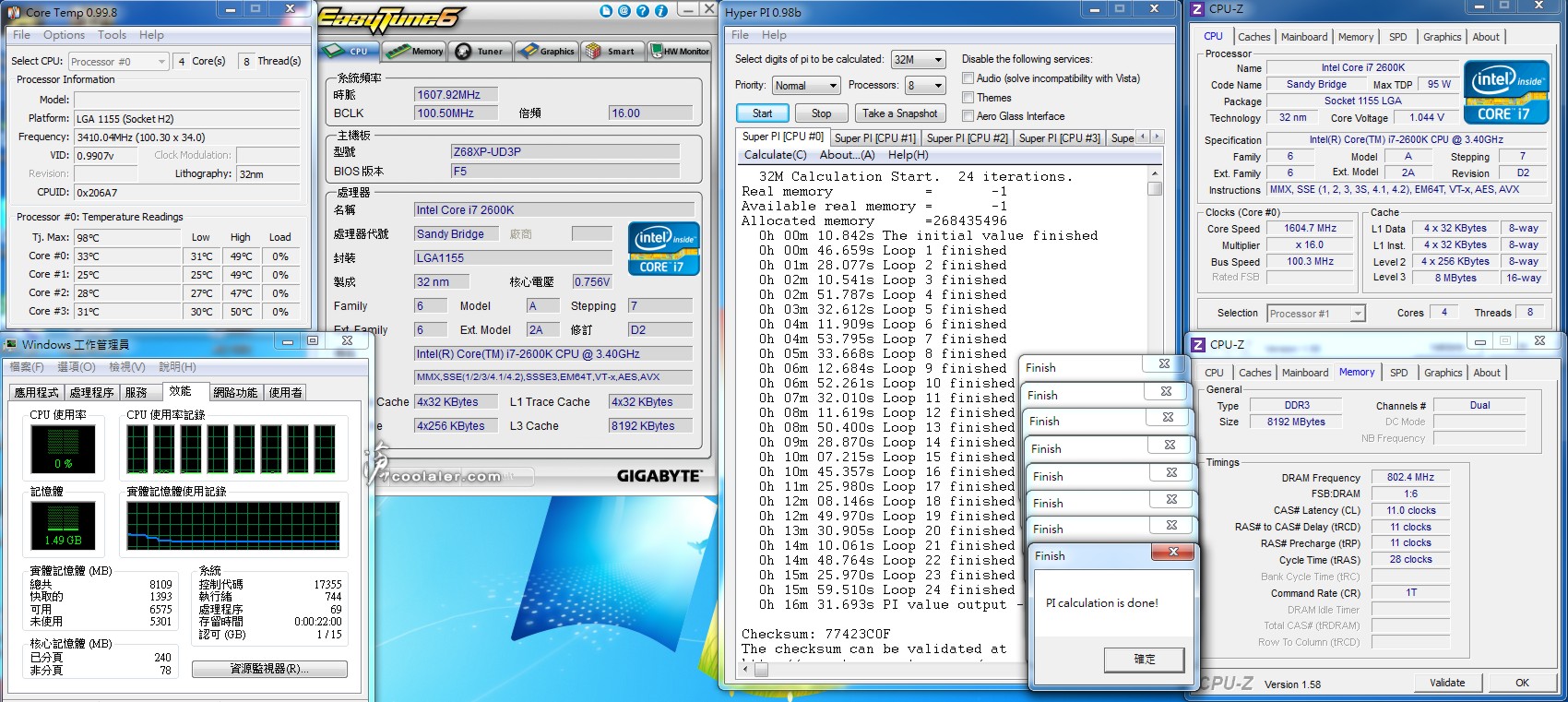
Task: Switch to the 網路功能 tab in Task Manager
Action: tap(235, 392)
